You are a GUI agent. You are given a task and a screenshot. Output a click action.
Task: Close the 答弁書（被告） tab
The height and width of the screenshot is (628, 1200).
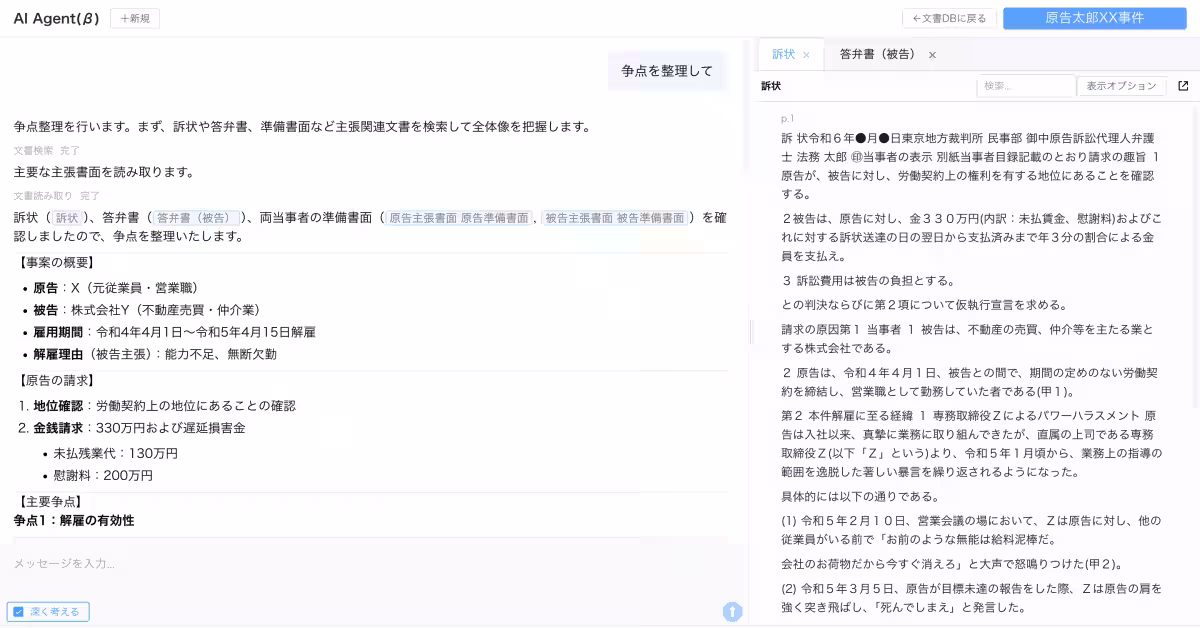932,55
